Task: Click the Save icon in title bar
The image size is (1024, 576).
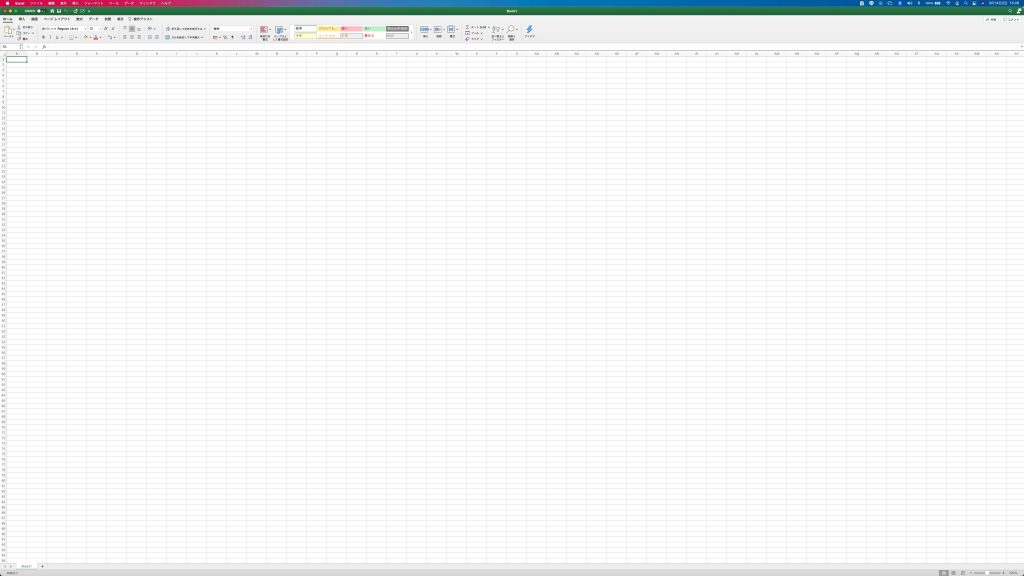Action: coord(59,11)
